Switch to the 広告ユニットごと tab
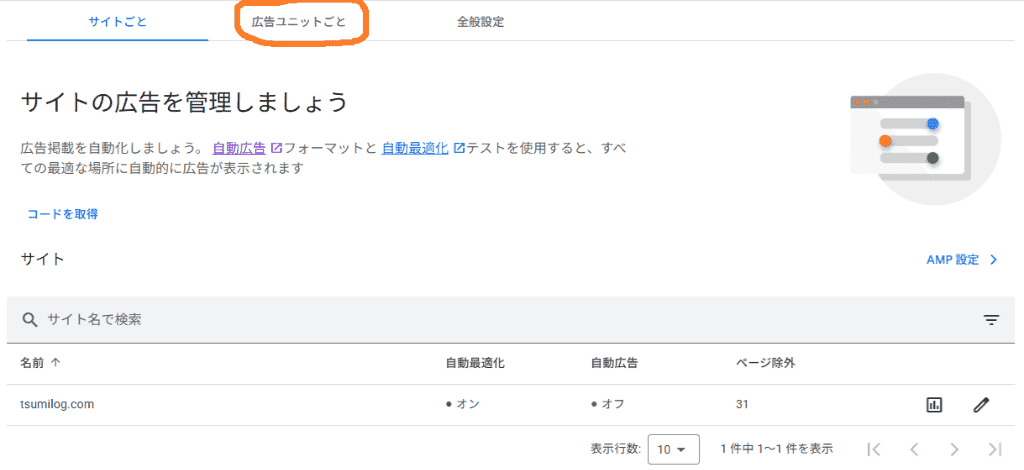Screen dimensions: 1024x470 [x=298, y=22]
